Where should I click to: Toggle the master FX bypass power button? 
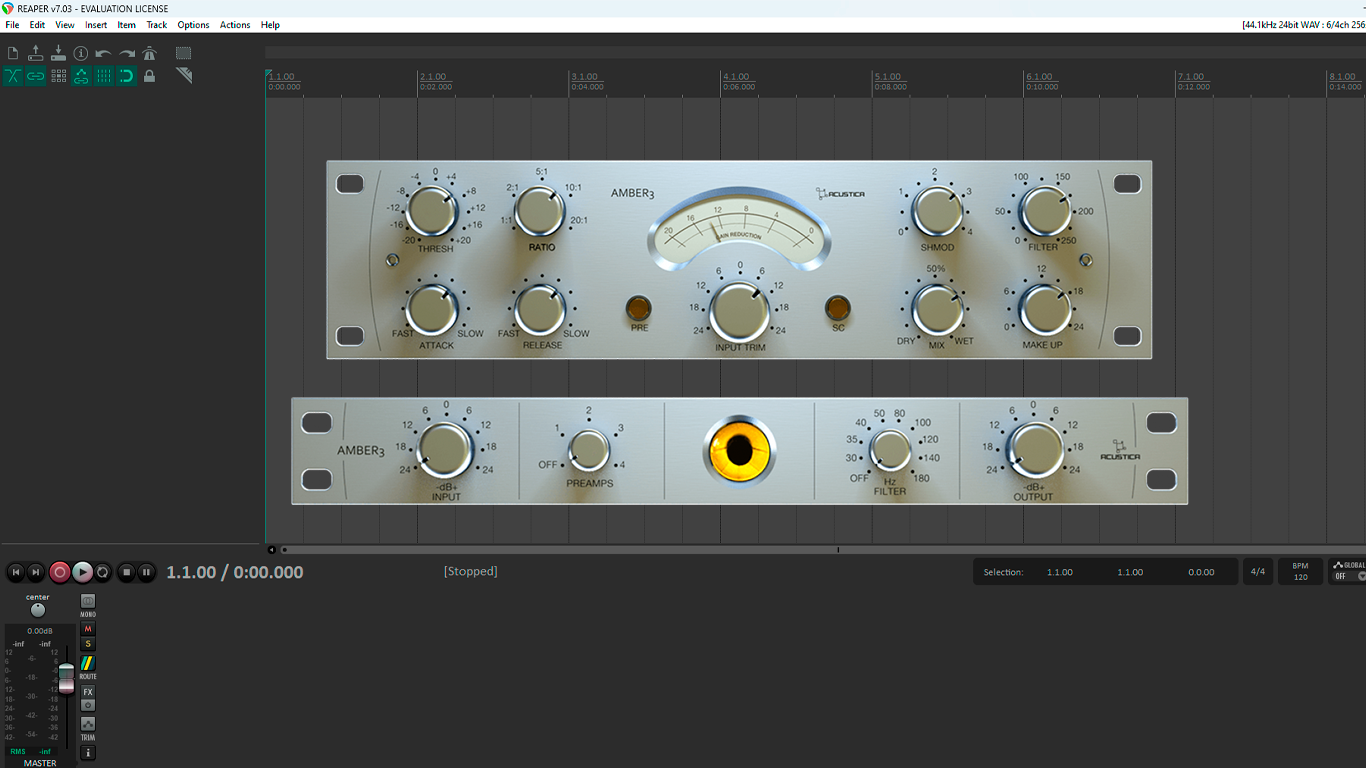pos(88,705)
